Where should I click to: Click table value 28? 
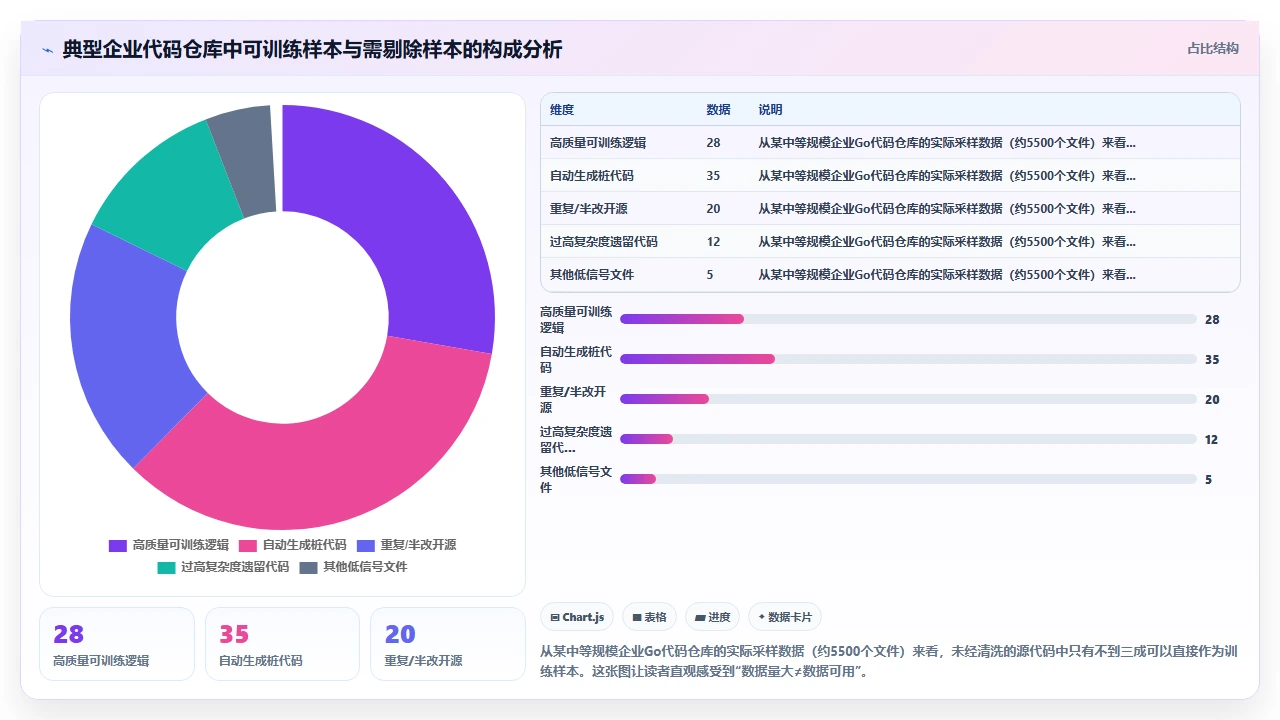tap(713, 143)
